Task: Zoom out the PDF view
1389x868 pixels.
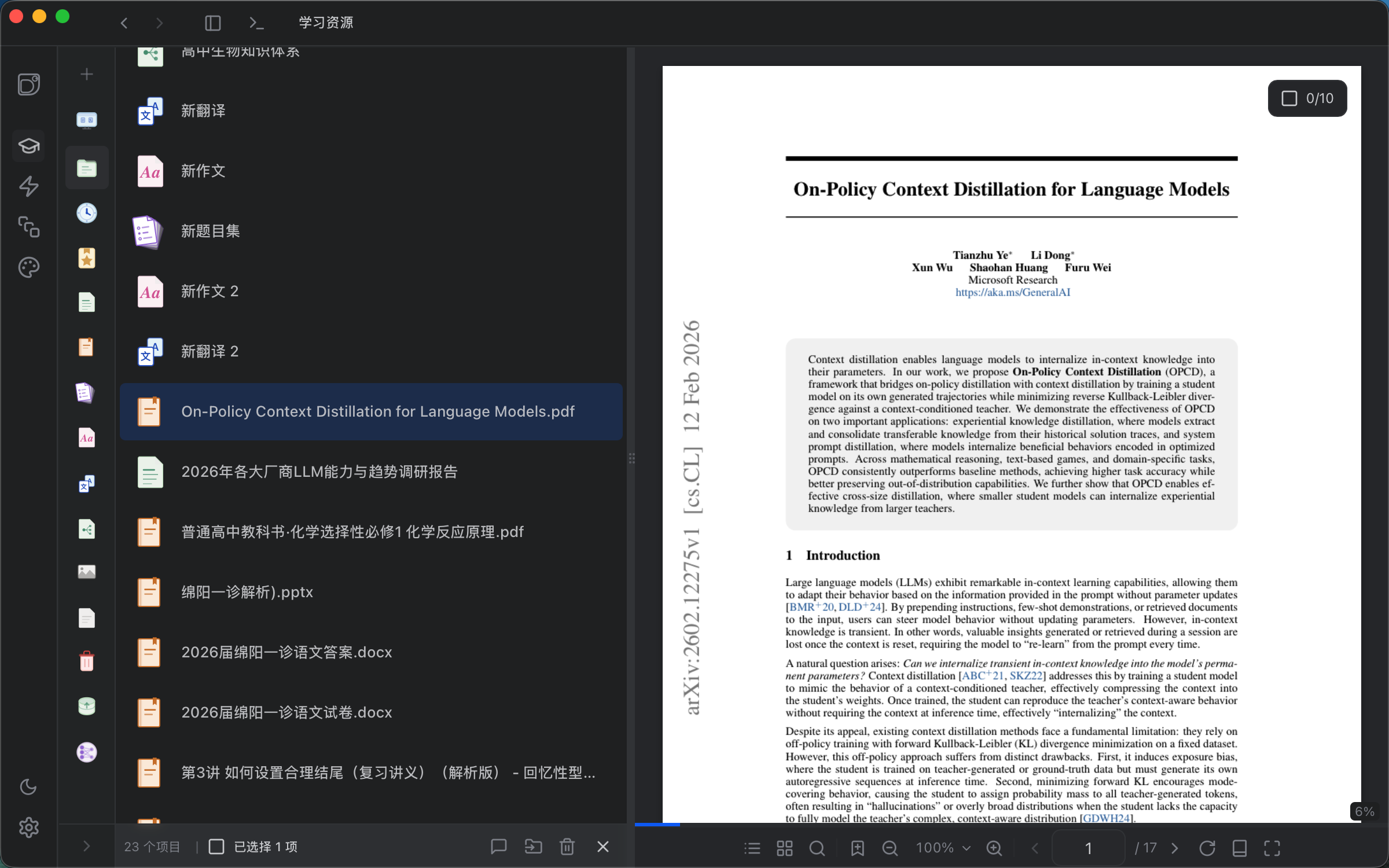Action: coord(890,848)
